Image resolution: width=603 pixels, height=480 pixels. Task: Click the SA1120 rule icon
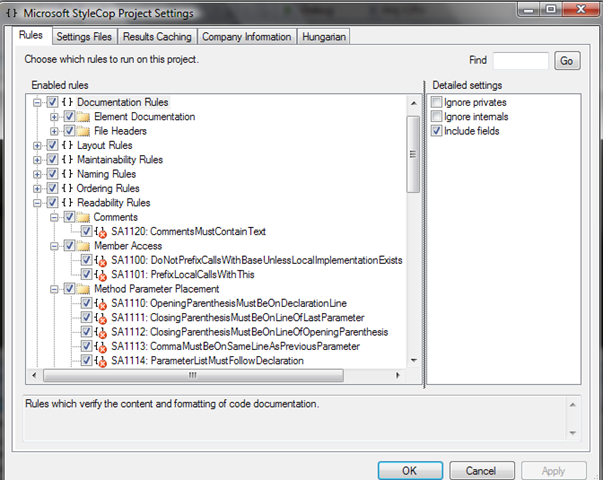101,232
